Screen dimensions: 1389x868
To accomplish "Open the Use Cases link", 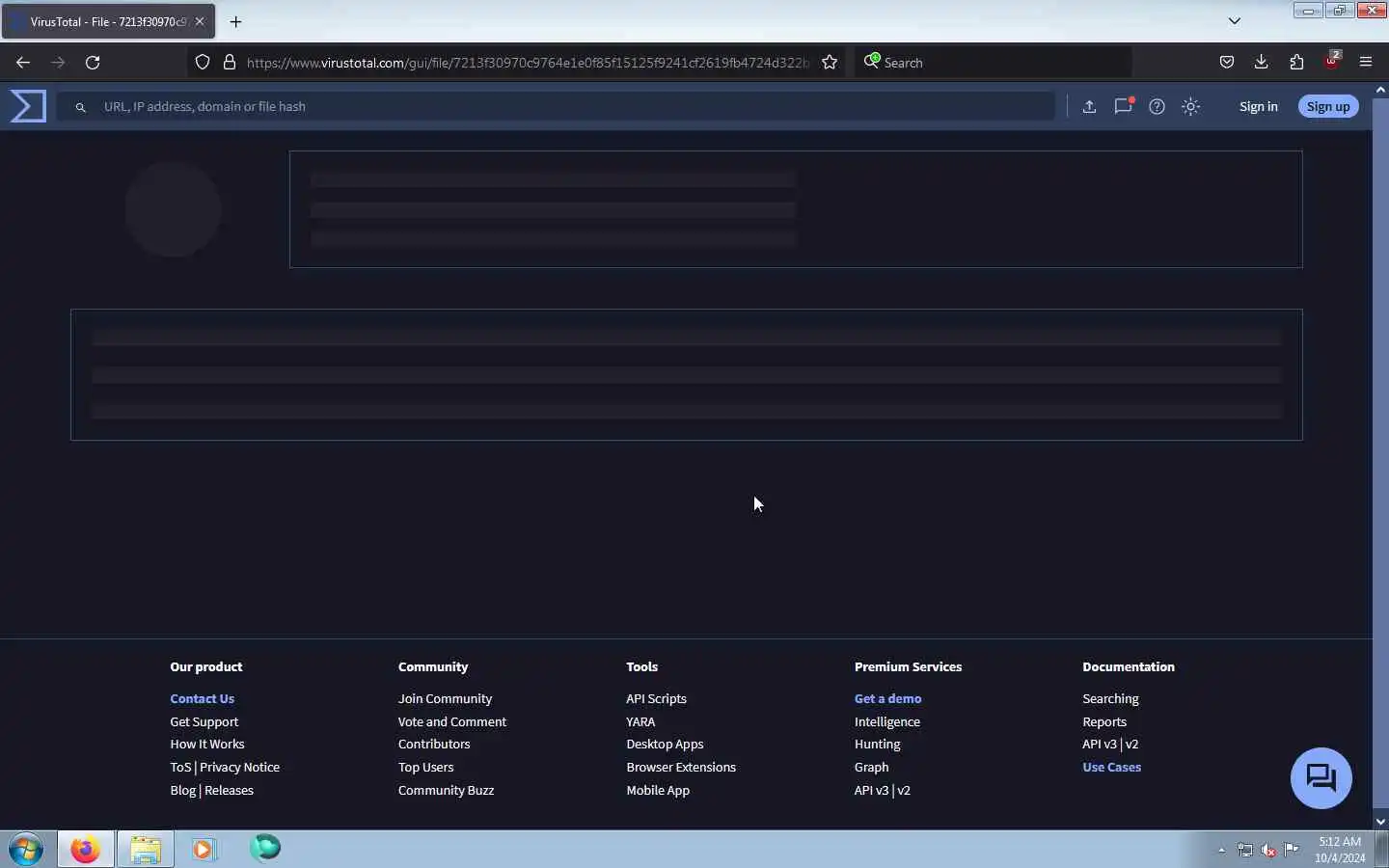I will (1111, 768).
